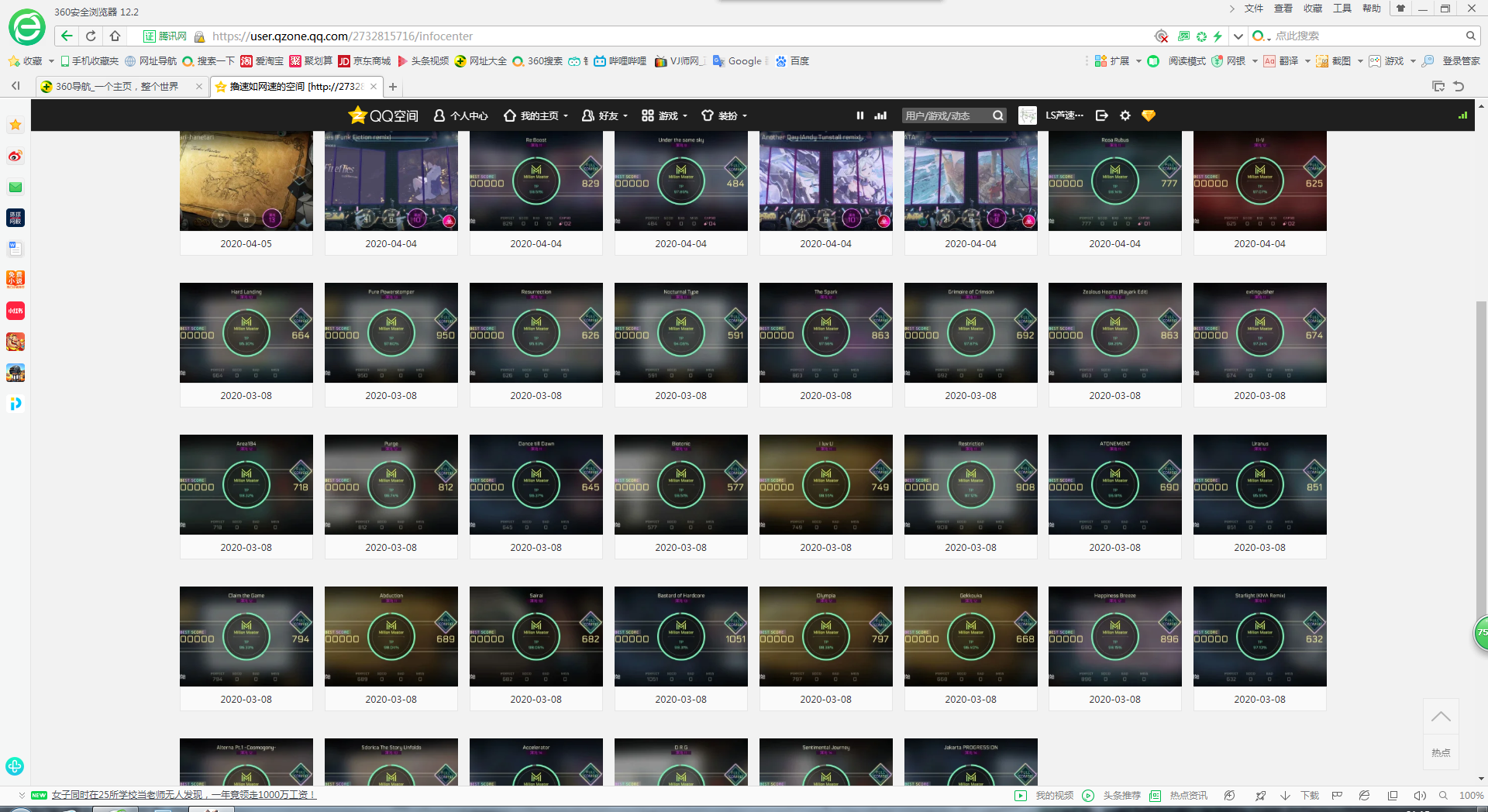Open the 工具 menu
1488x812 pixels.
click(x=1342, y=9)
